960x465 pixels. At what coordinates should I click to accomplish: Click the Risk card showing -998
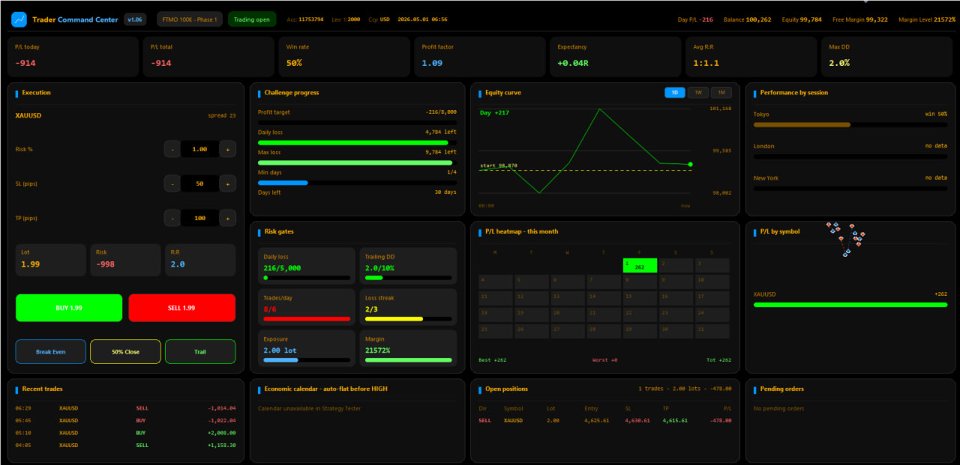(x=126, y=260)
